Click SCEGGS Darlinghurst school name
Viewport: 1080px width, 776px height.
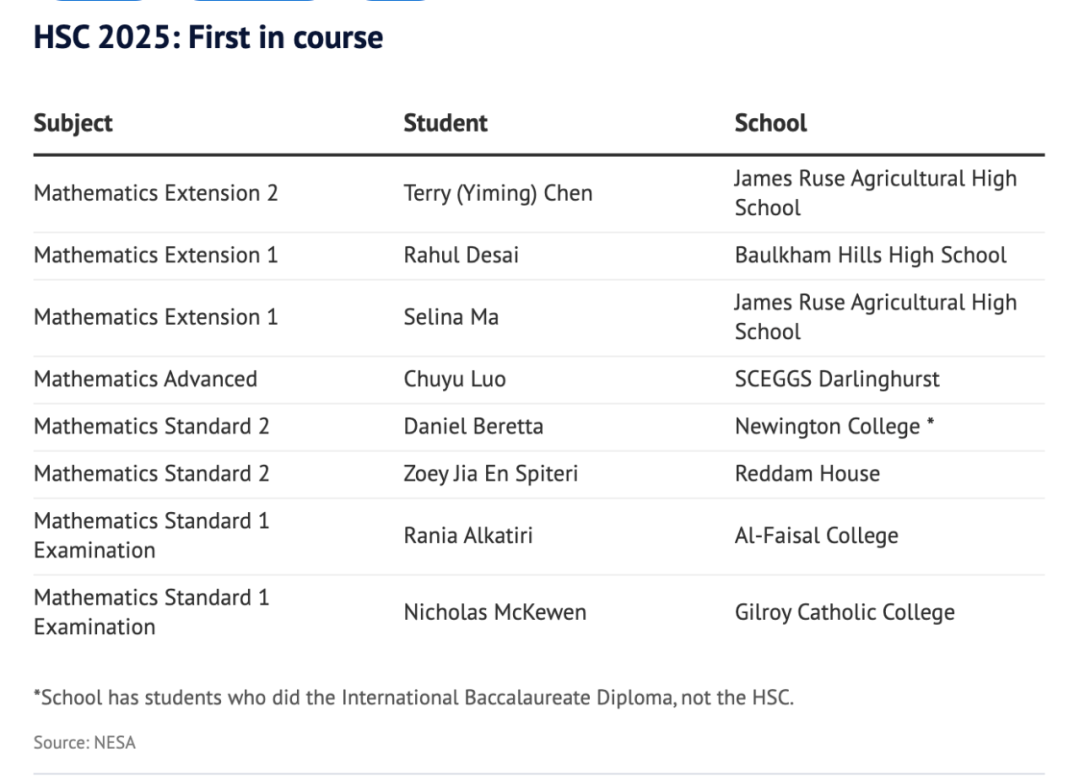click(837, 379)
